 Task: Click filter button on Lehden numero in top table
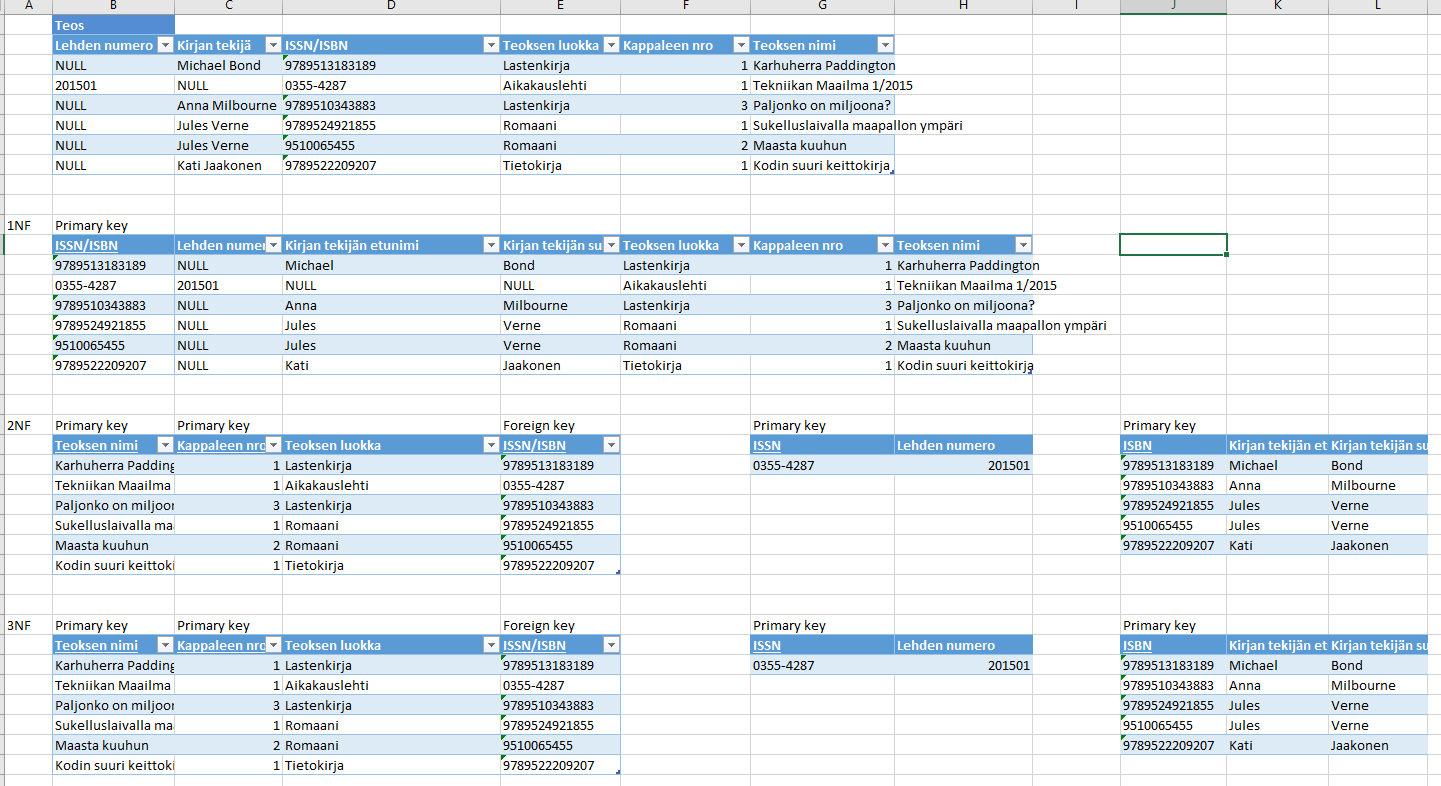click(x=163, y=45)
